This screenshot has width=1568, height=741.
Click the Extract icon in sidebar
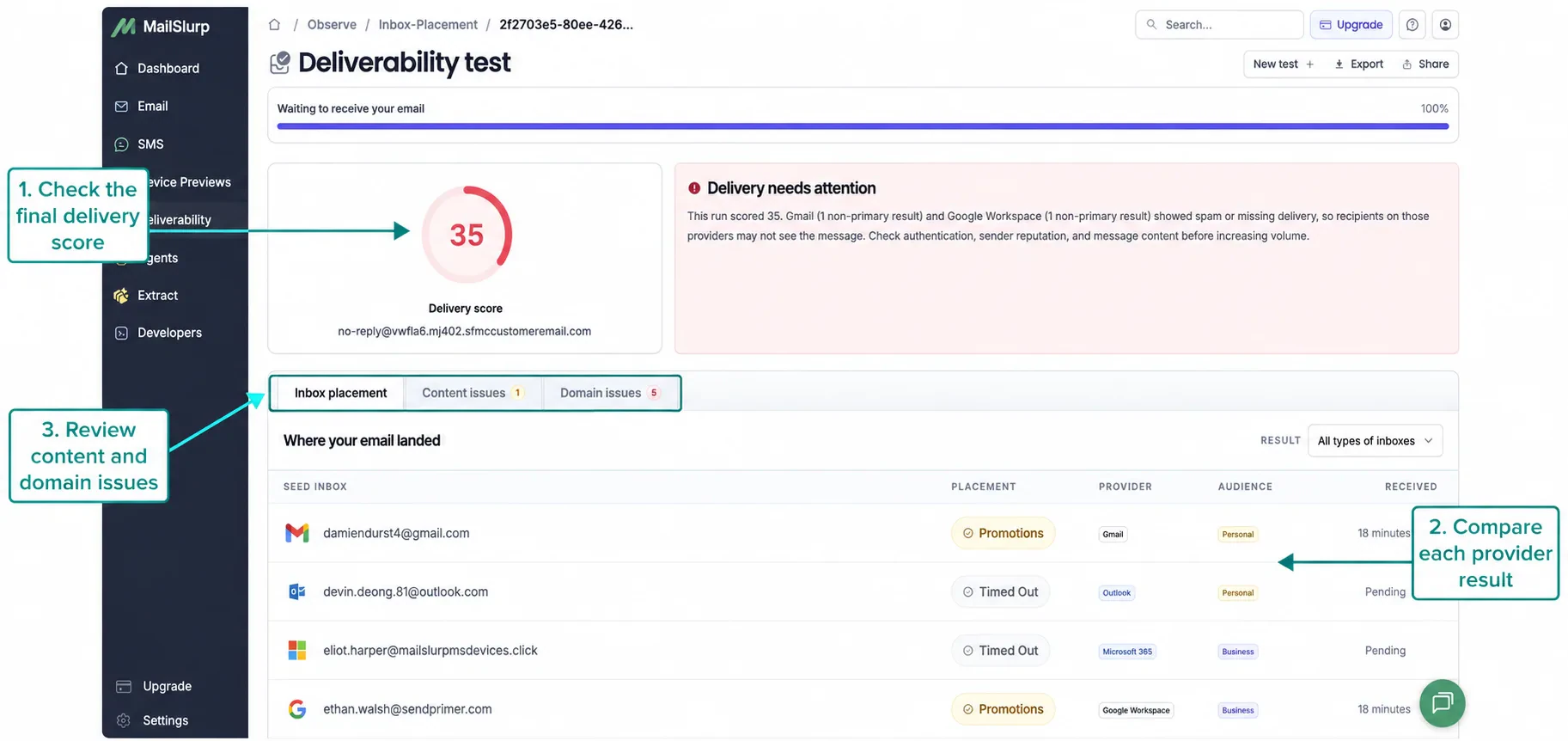(121, 296)
